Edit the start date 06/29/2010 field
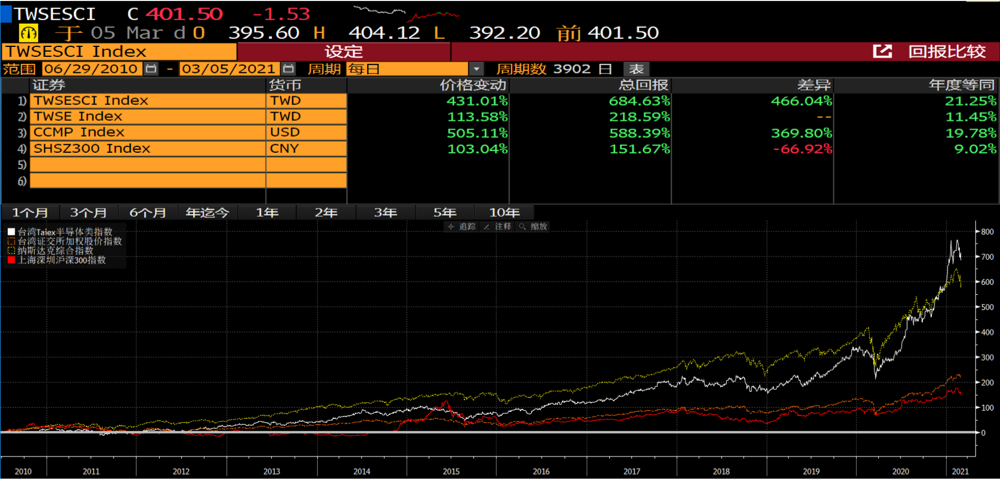The width and height of the screenshot is (1000, 479). click(94, 69)
